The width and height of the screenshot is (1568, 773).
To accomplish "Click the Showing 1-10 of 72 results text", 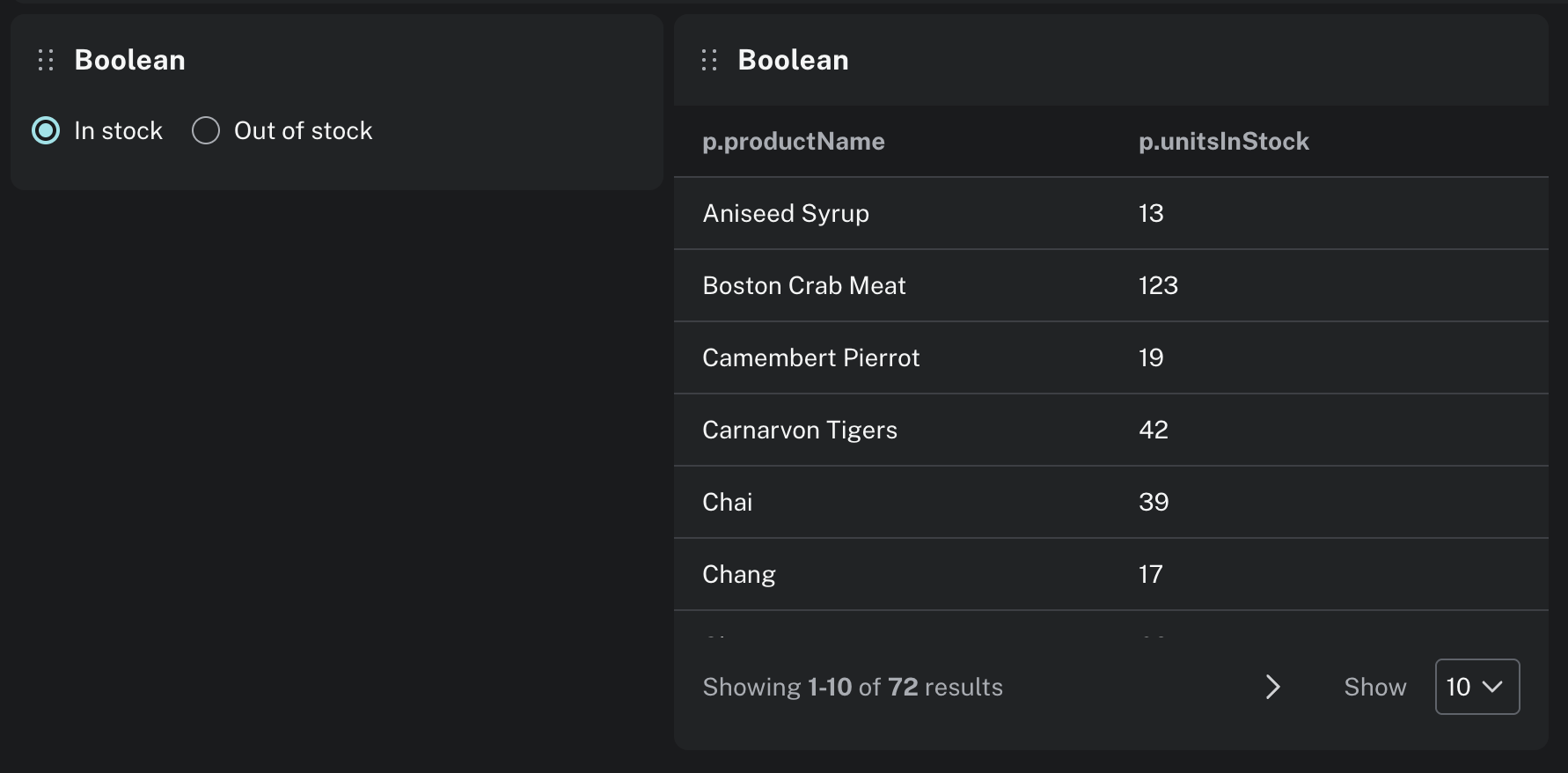I will click(x=852, y=687).
